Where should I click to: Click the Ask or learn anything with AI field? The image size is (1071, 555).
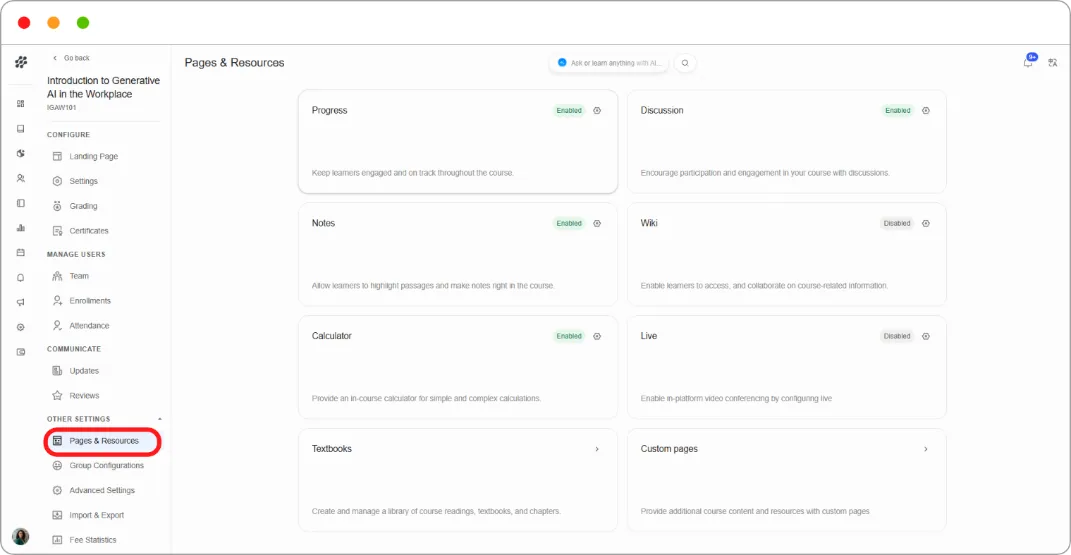pos(609,63)
